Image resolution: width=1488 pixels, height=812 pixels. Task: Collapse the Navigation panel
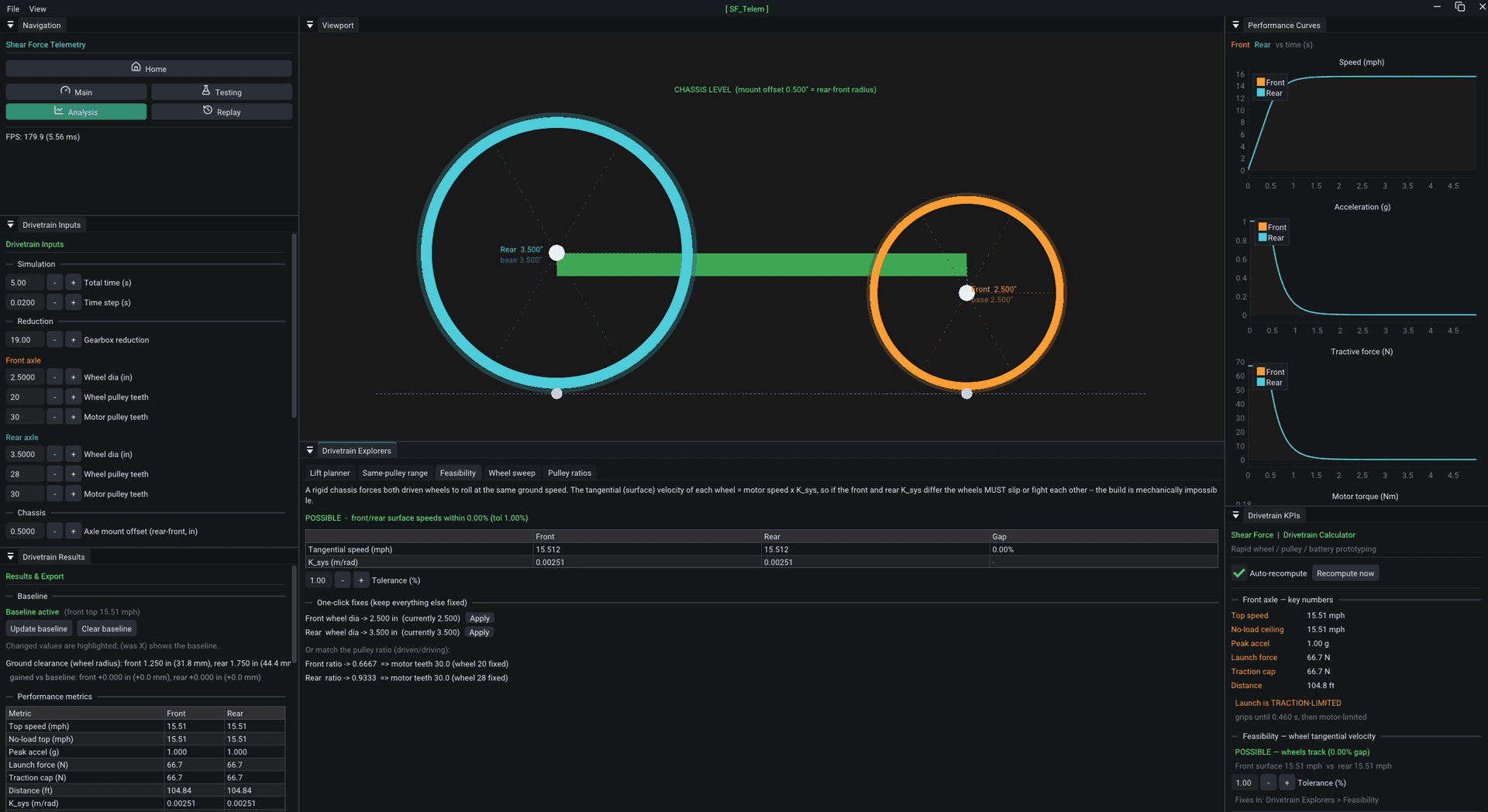coord(11,25)
